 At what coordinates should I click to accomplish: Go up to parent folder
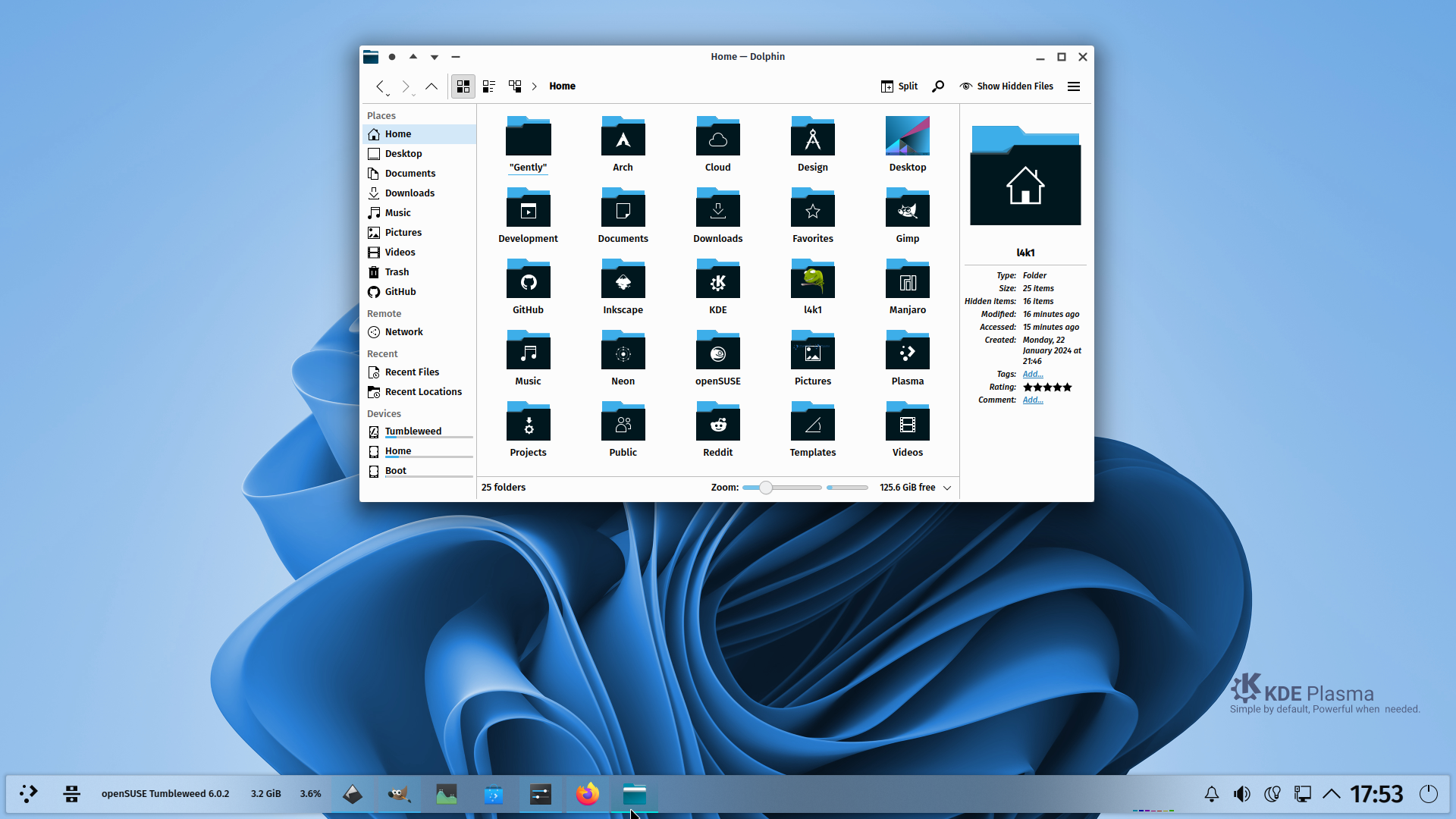431,86
